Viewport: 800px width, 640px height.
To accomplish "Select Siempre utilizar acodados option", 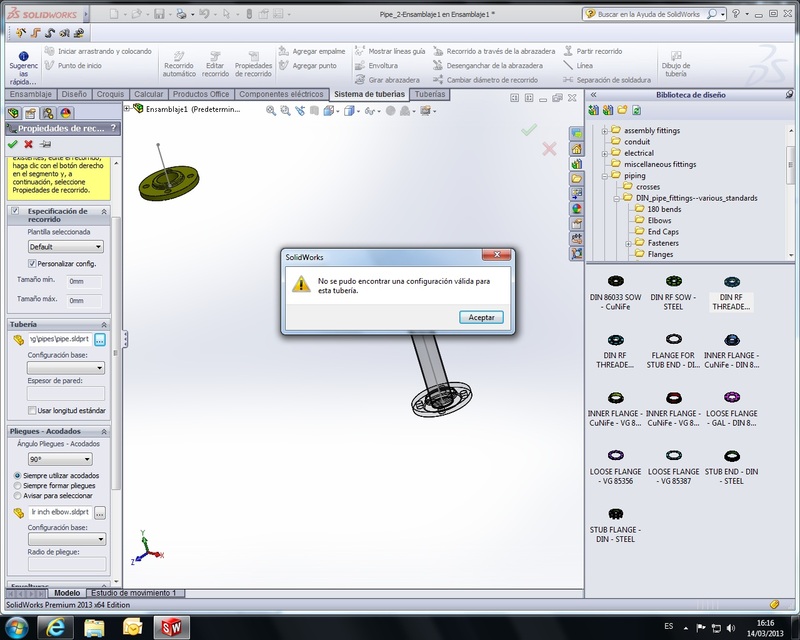I will pyautogui.click(x=17, y=475).
